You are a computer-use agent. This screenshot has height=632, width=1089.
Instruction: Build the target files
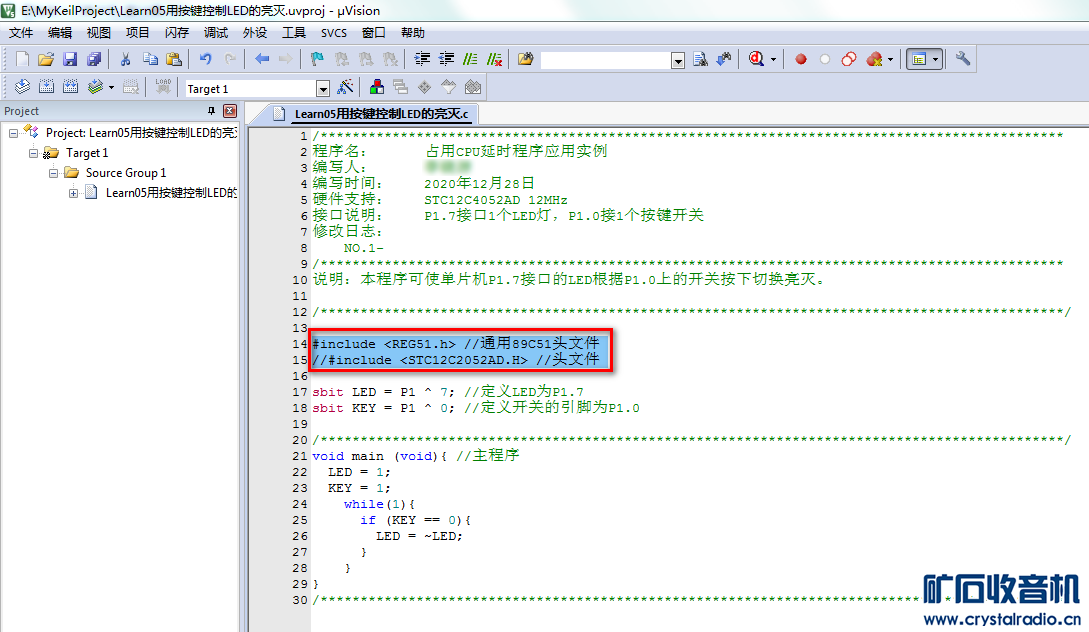(x=47, y=88)
